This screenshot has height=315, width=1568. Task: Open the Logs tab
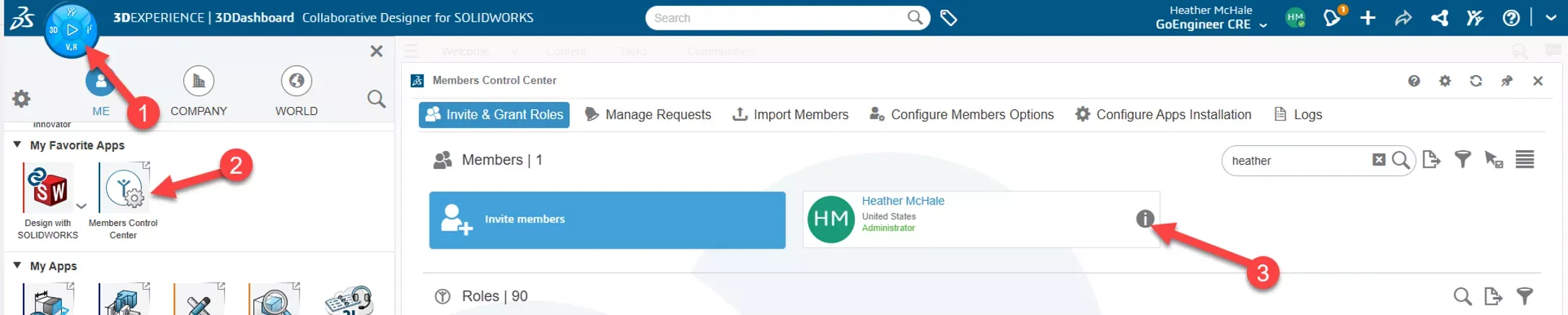tap(1298, 114)
